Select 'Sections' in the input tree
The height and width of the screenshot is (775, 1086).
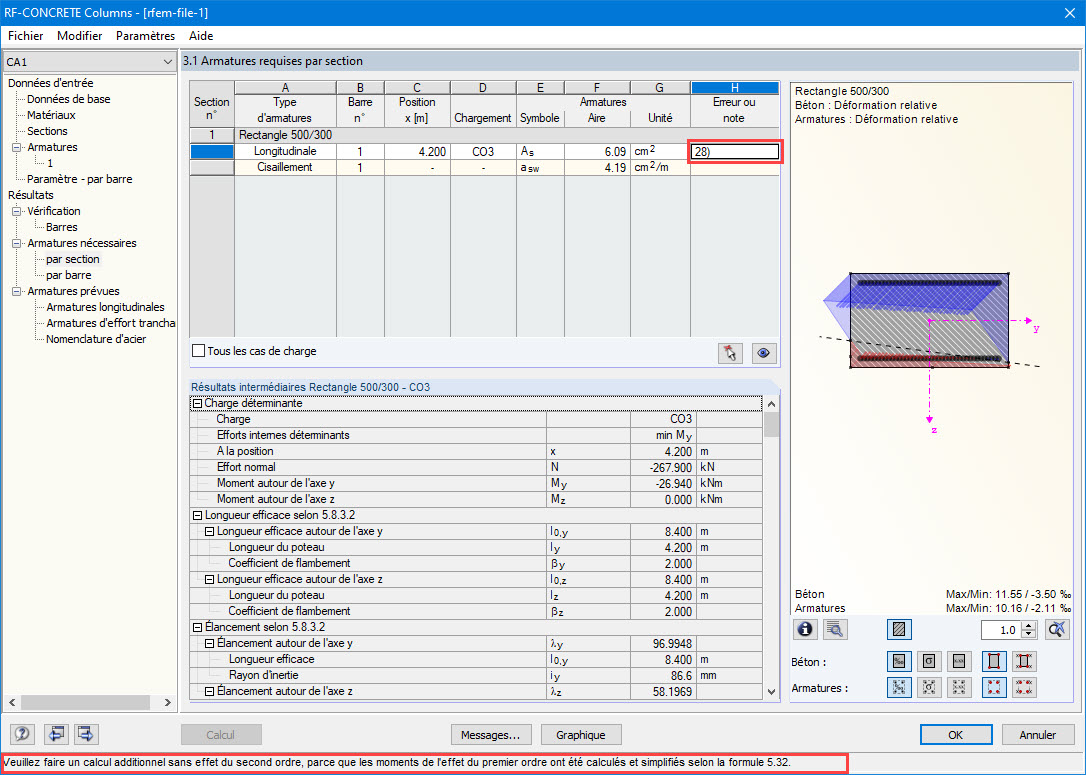tap(47, 131)
